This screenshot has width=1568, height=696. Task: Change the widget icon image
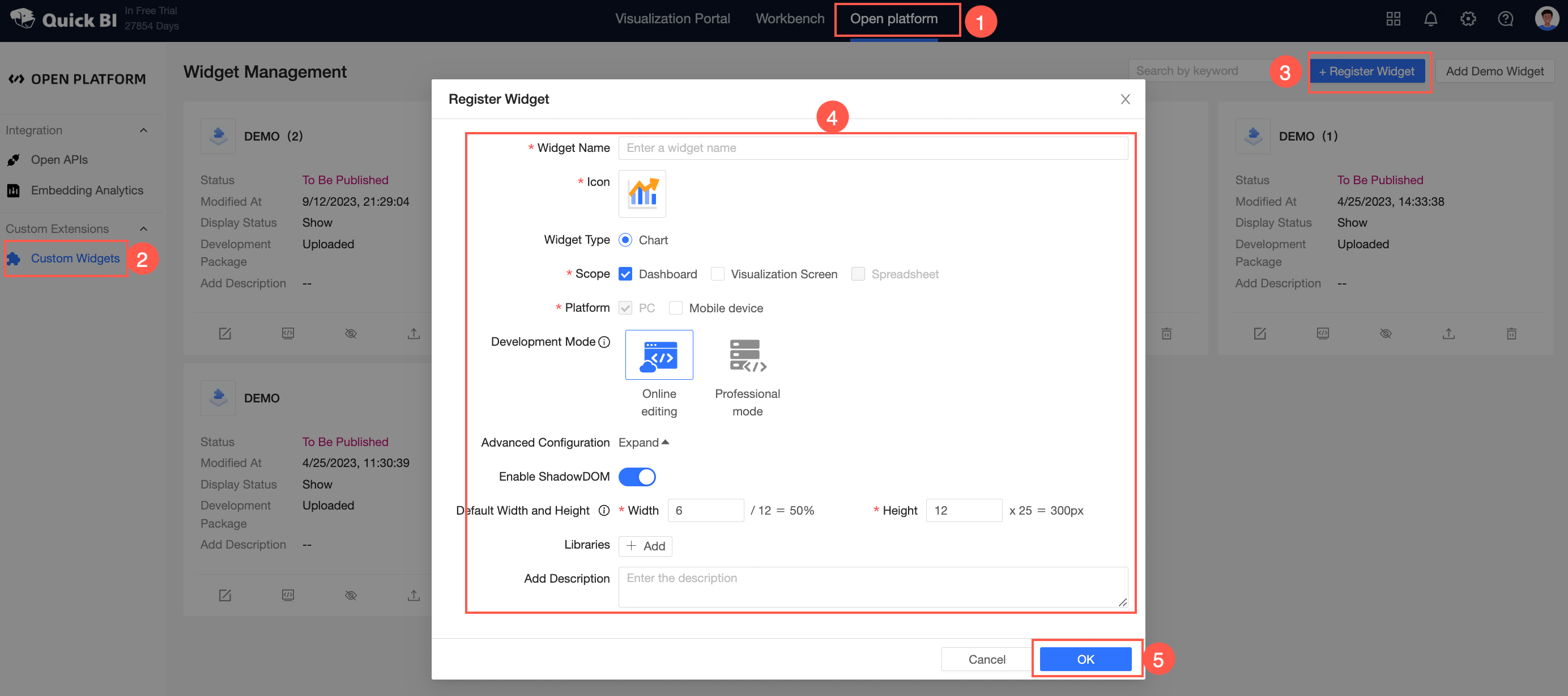click(642, 194)
